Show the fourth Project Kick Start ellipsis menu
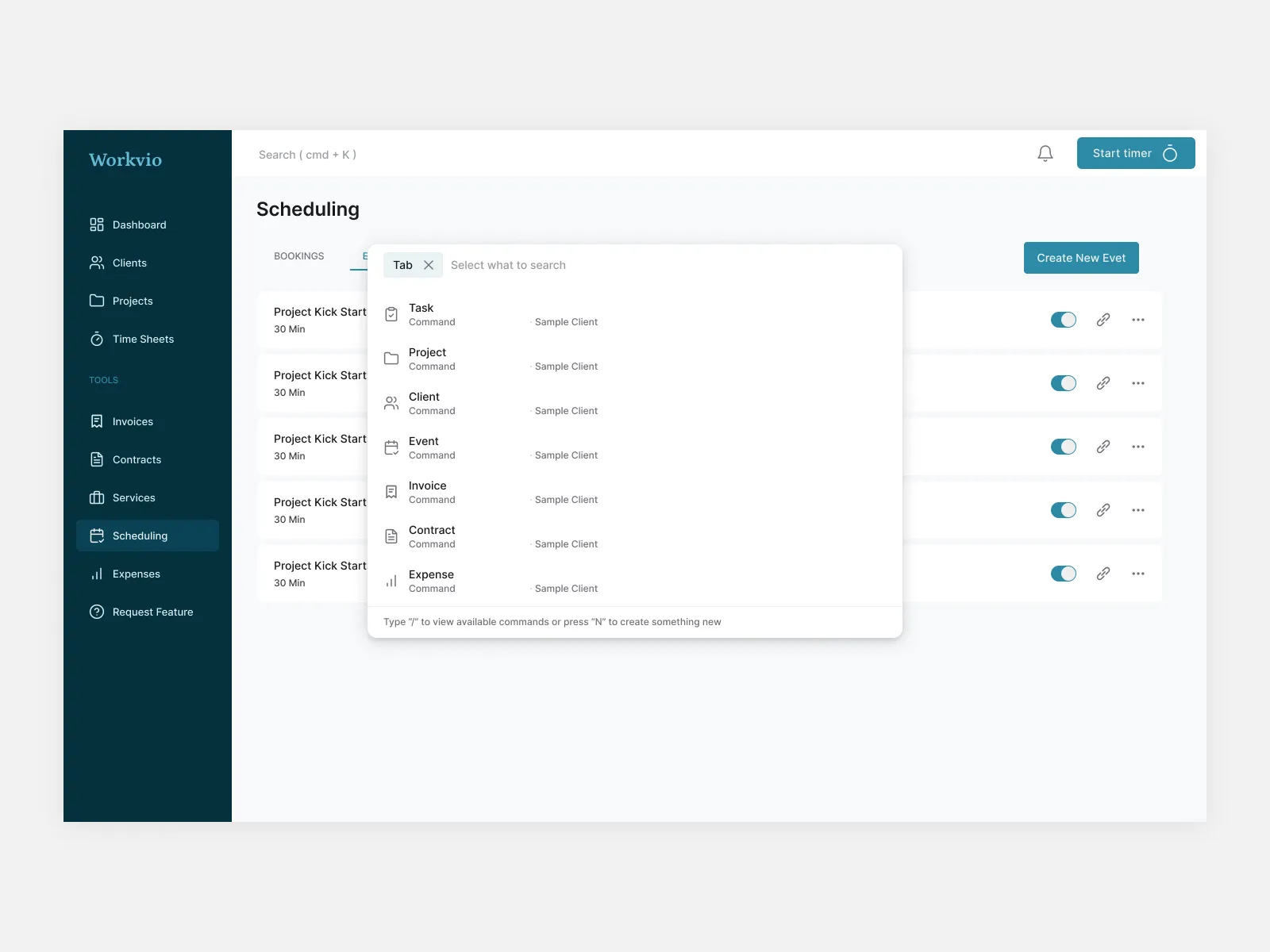The image size is (1270, 952). pos(1138,510)
